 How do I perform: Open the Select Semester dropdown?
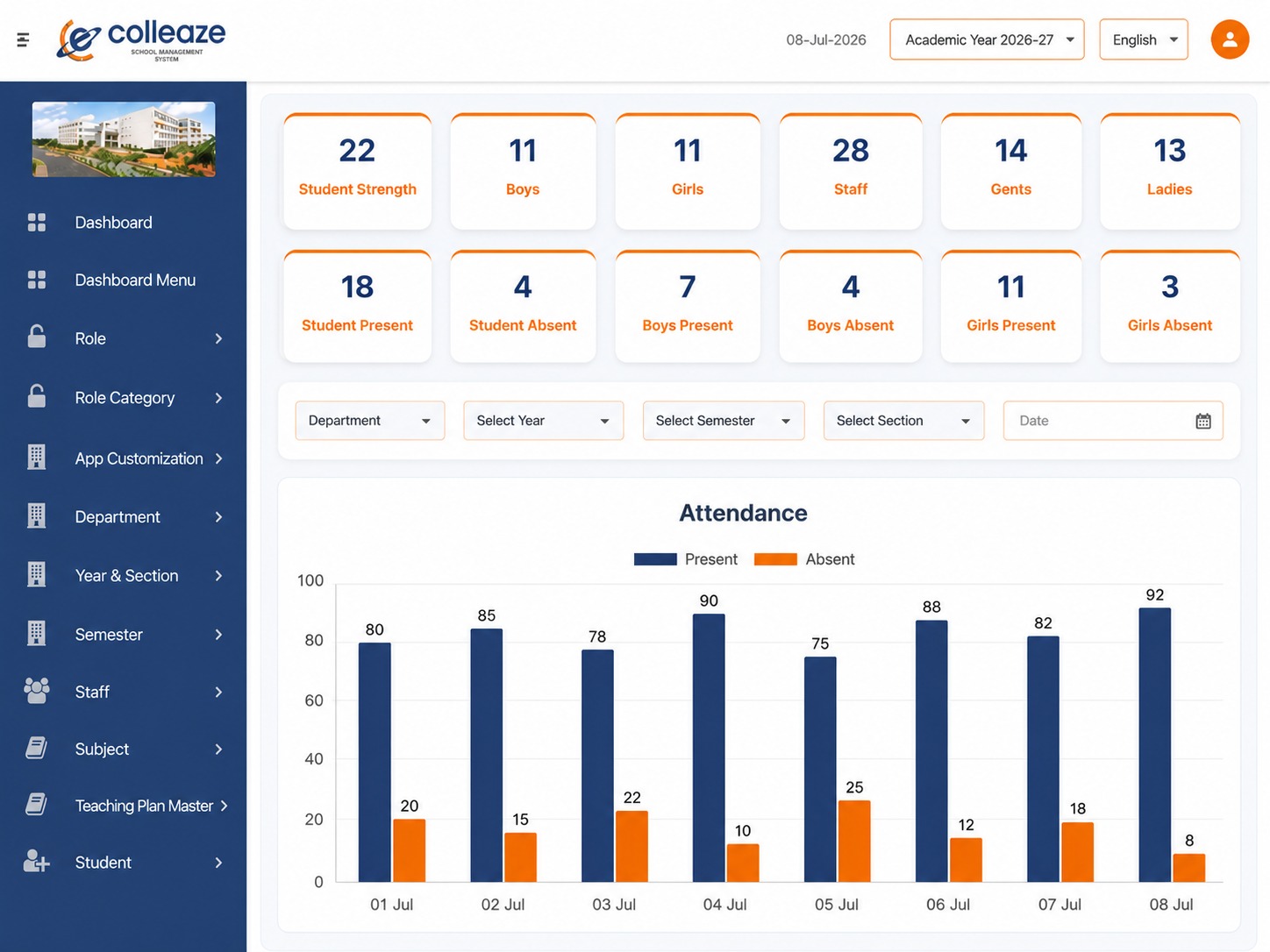pos(724,421)
